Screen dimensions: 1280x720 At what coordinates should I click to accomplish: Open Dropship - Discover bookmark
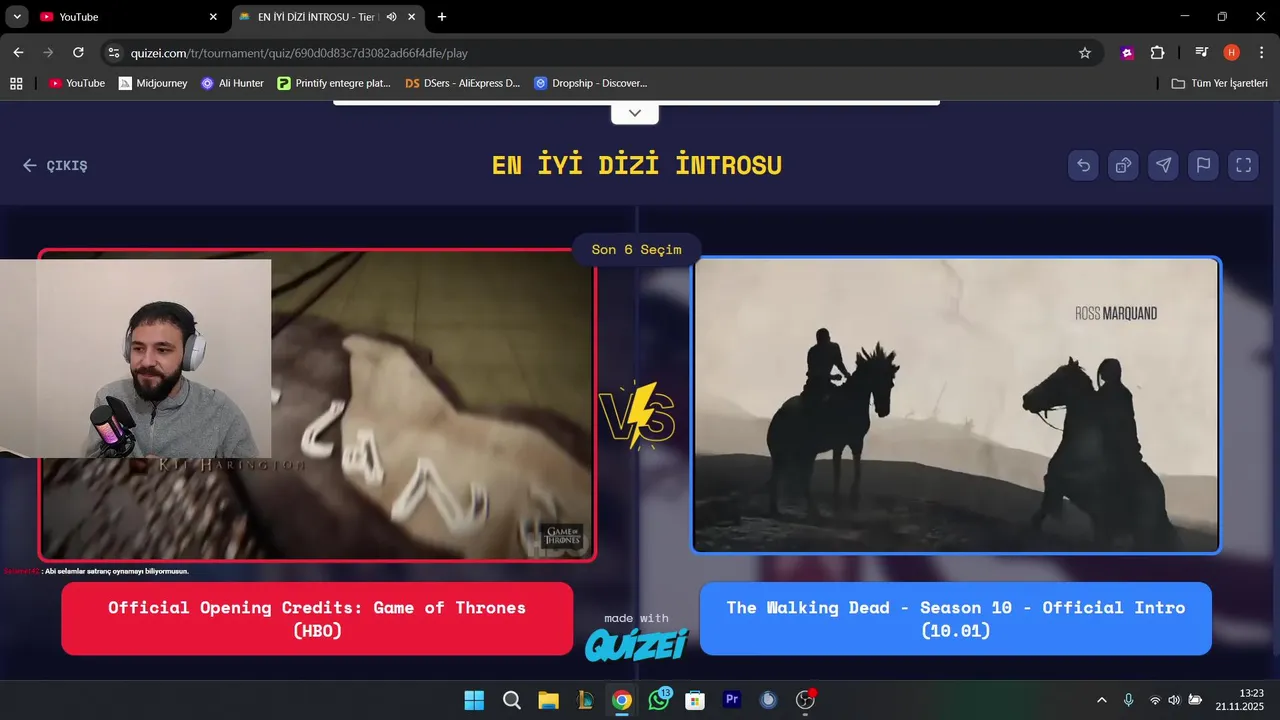coord(591,83)
